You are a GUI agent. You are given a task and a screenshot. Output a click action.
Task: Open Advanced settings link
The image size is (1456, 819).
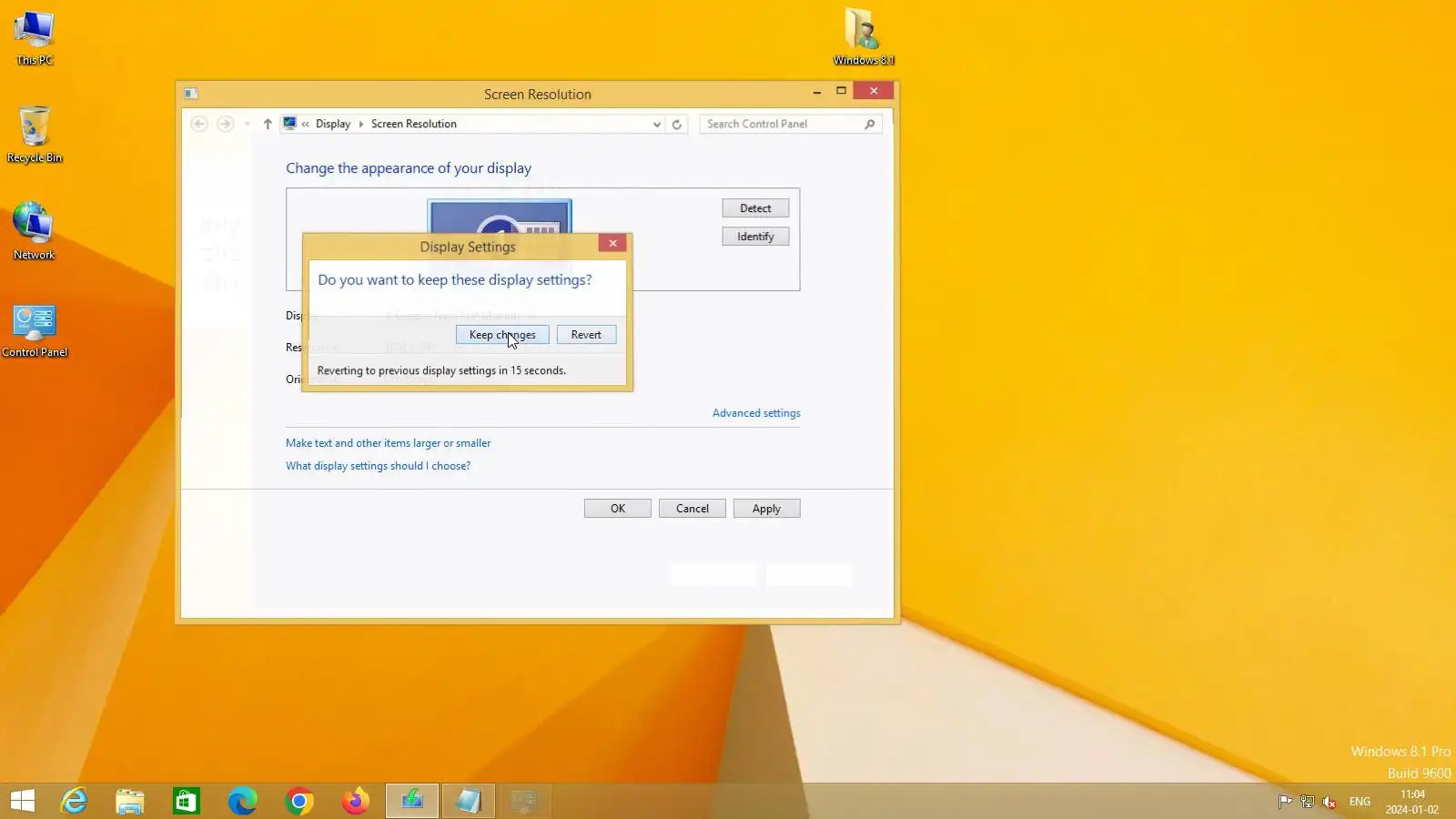tap(756, 413)
